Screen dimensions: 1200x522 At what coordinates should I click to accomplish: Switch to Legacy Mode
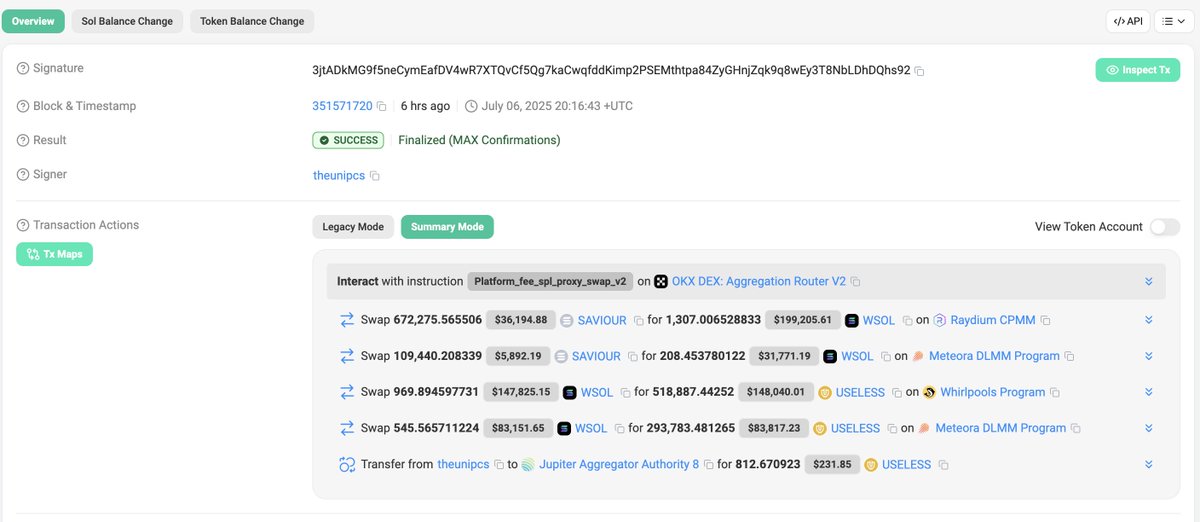353,227
